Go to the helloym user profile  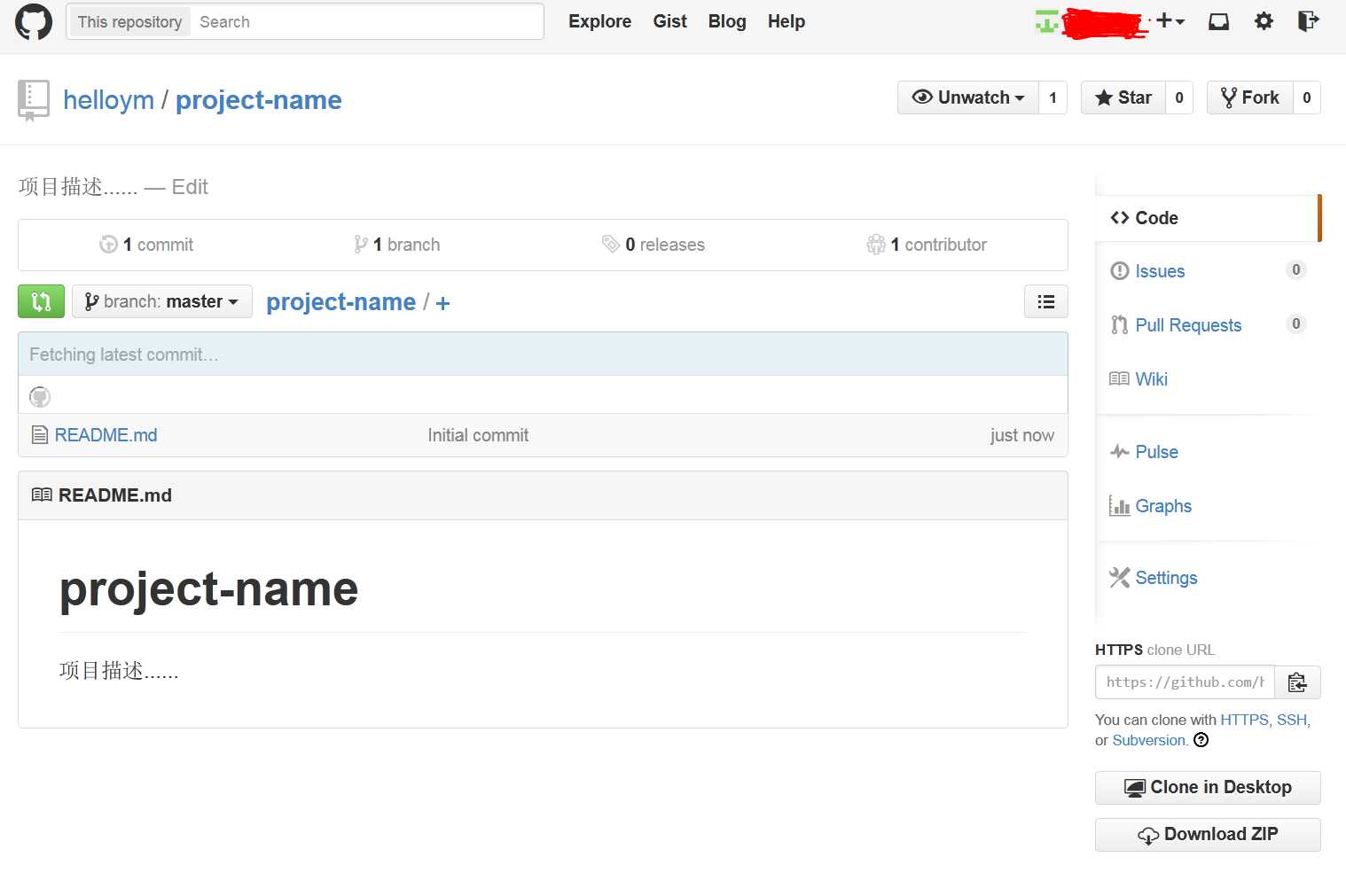point(108,100)
